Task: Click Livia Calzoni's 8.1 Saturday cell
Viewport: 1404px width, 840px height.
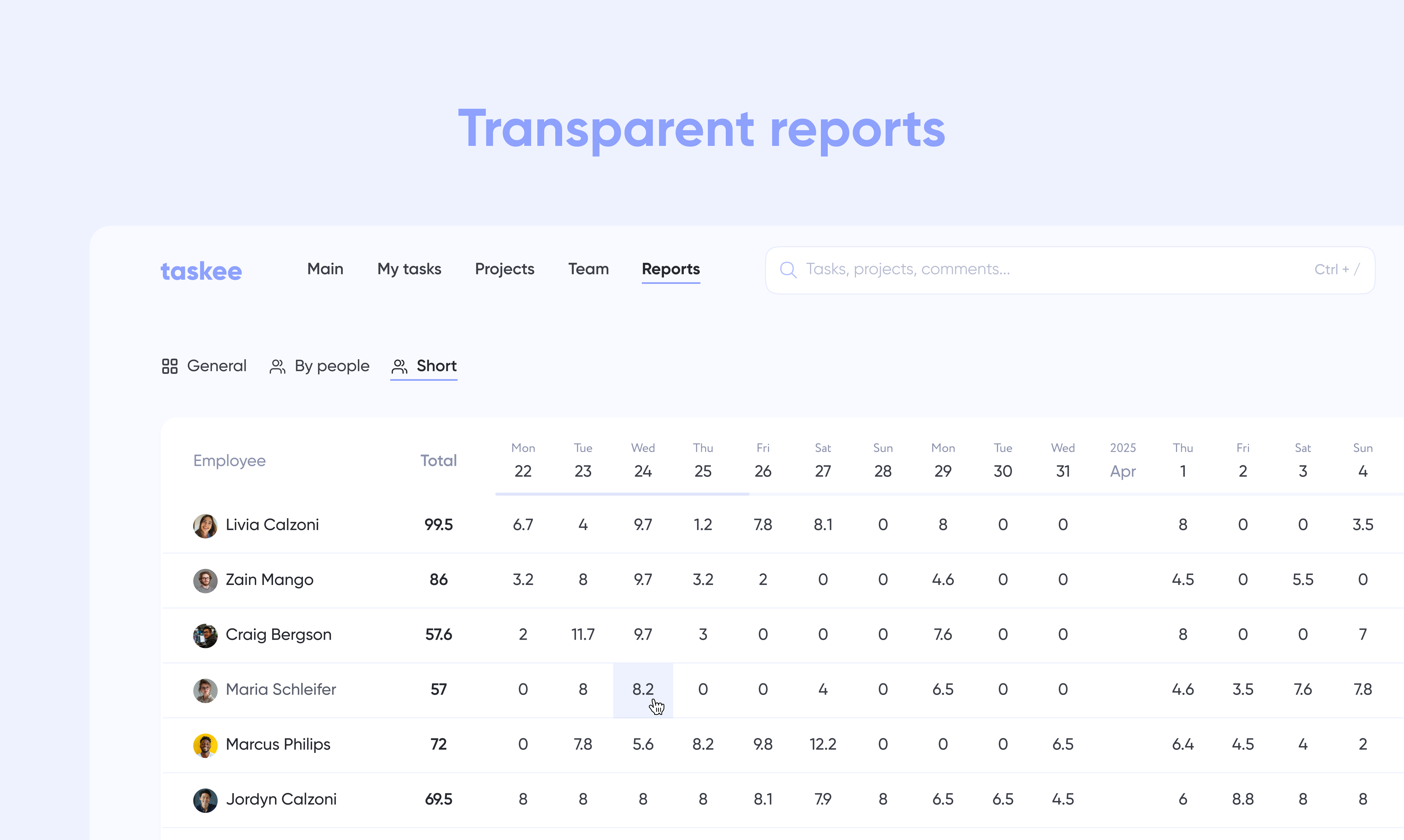Action: 823,525
